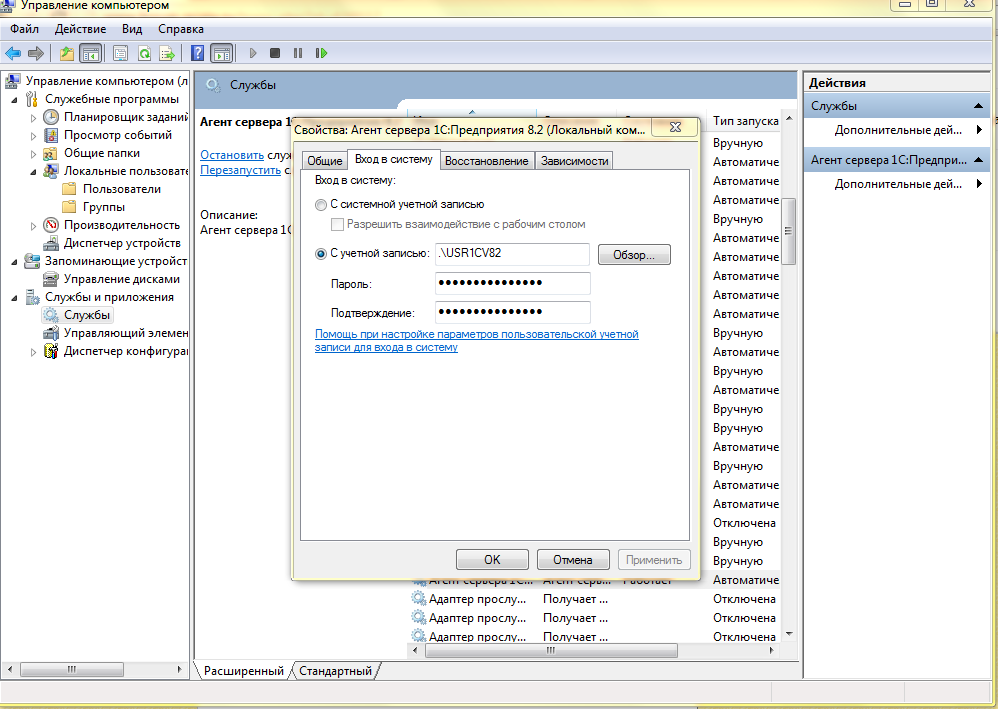Switch to the Стандартный view tab
The width and height of the screenshot is (998, 709).
click(x=335, y=671)
